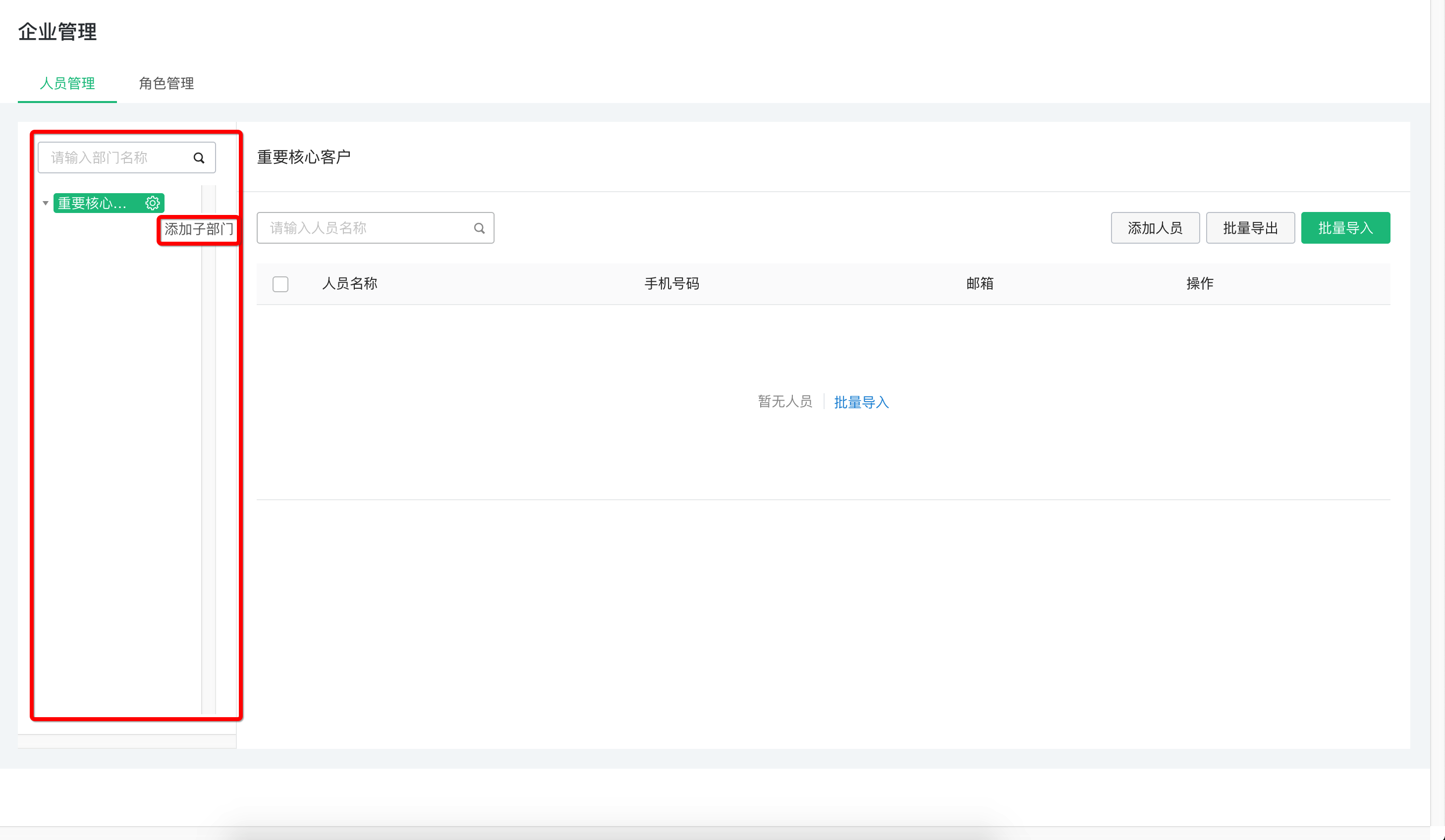
Task: Focus the 请输入人员名称 search field
Action: point(376,228)
